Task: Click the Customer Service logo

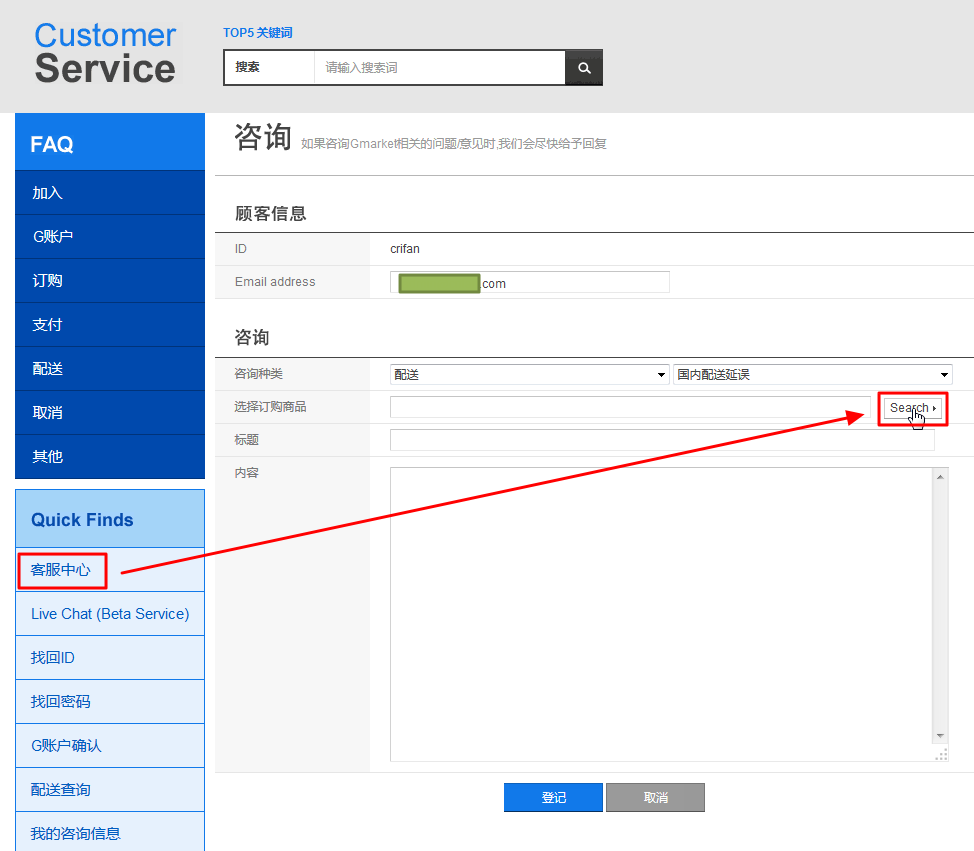Action: point(105,52)
